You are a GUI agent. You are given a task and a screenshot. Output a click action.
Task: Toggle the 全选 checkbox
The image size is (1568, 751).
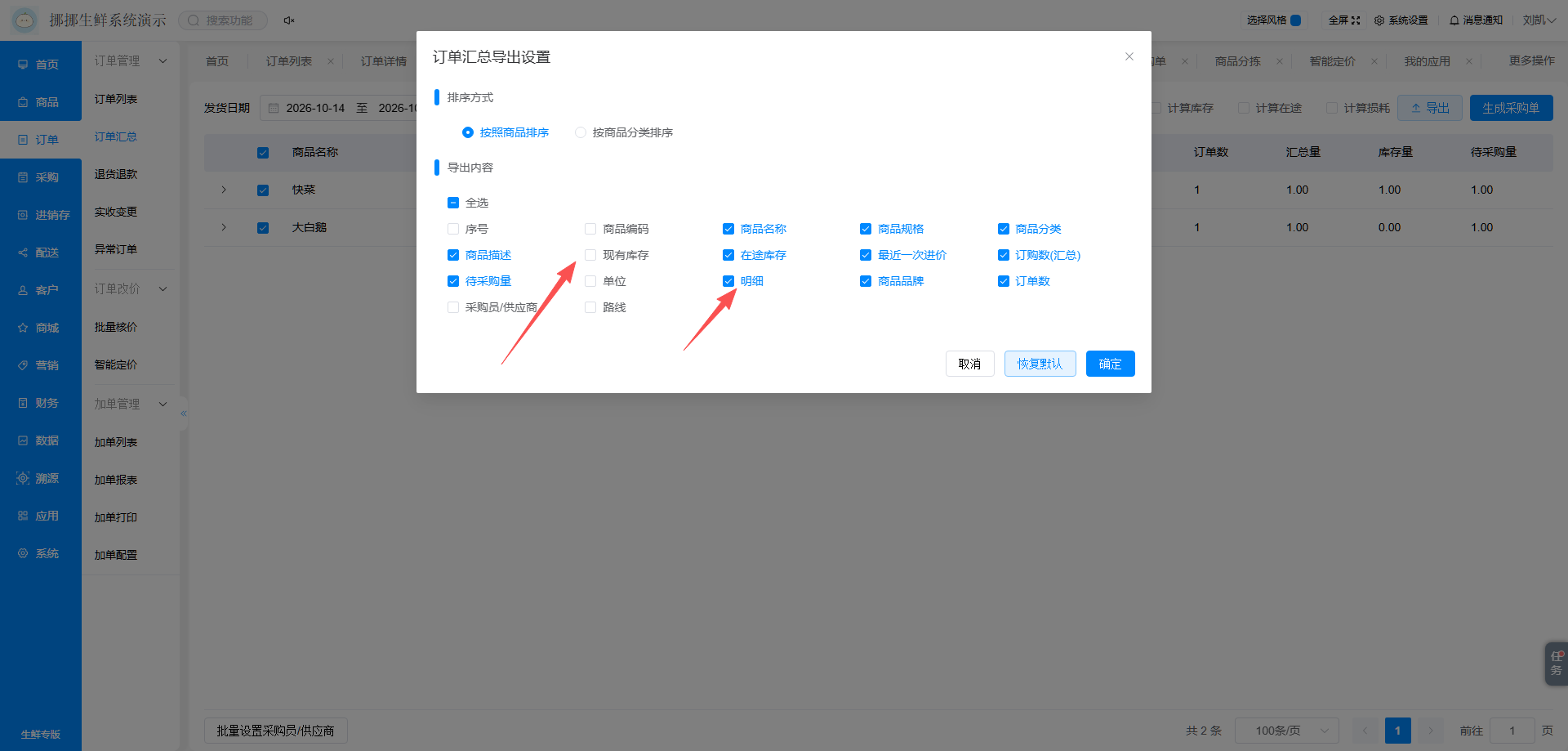(453, 203)
